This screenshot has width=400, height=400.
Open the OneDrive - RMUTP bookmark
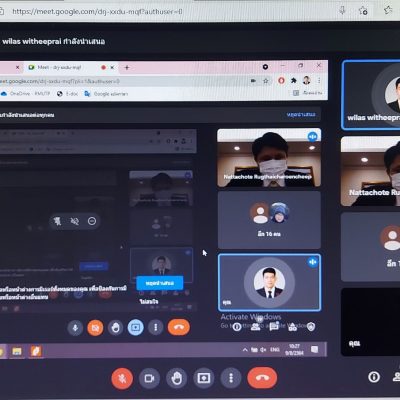(26, 94)
